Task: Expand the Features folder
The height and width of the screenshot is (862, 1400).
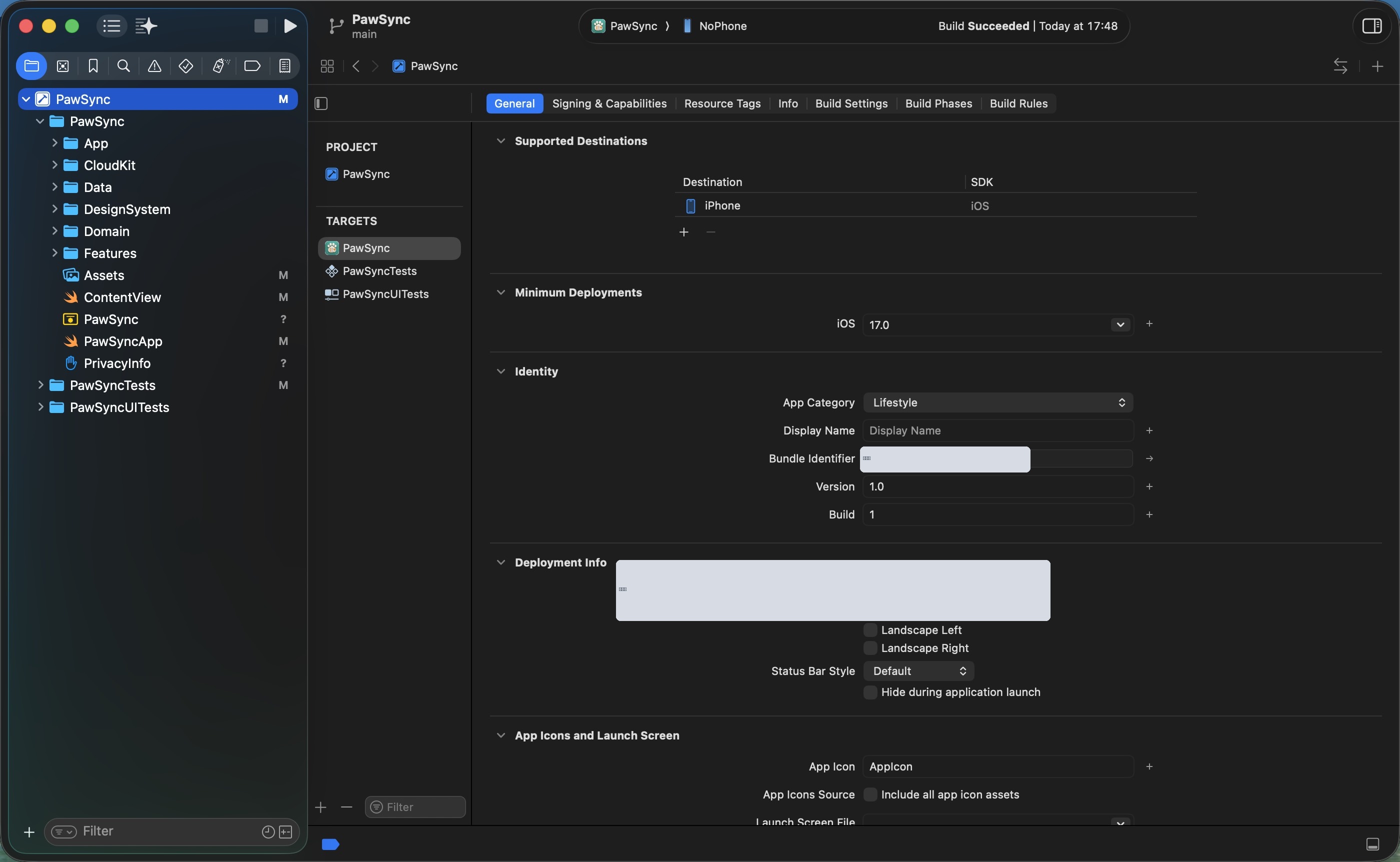Action: pos(54,253)
